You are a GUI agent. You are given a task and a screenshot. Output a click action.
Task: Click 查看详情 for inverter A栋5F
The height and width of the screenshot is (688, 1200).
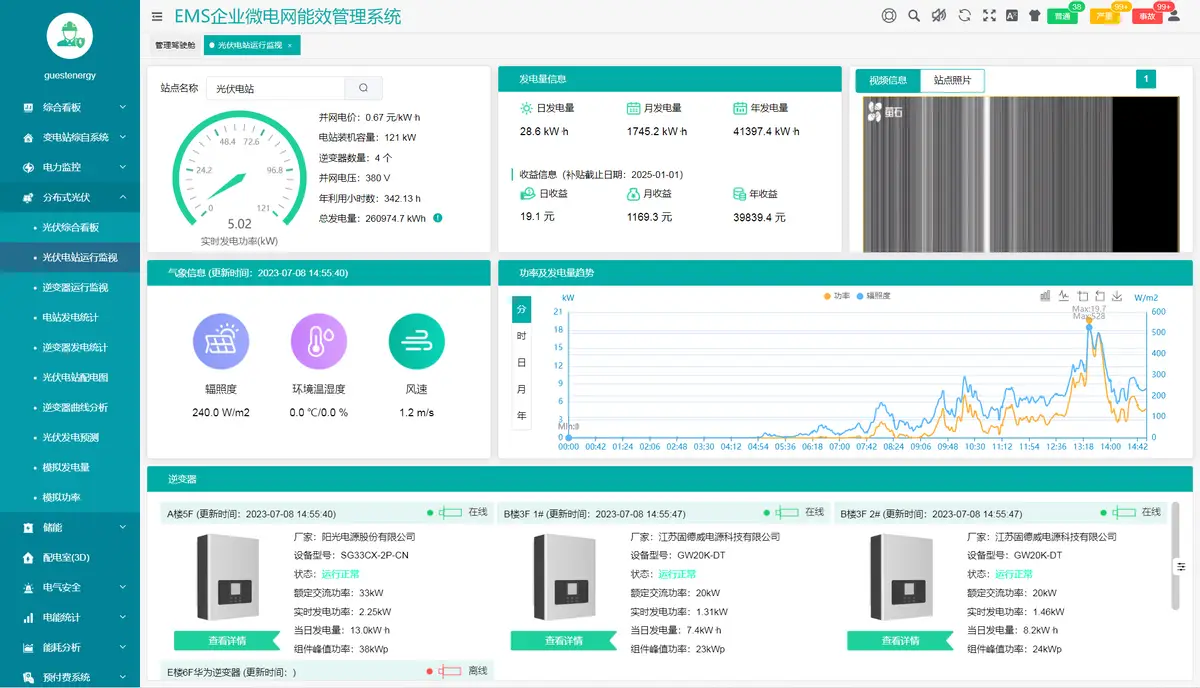[x=227, y=641]
